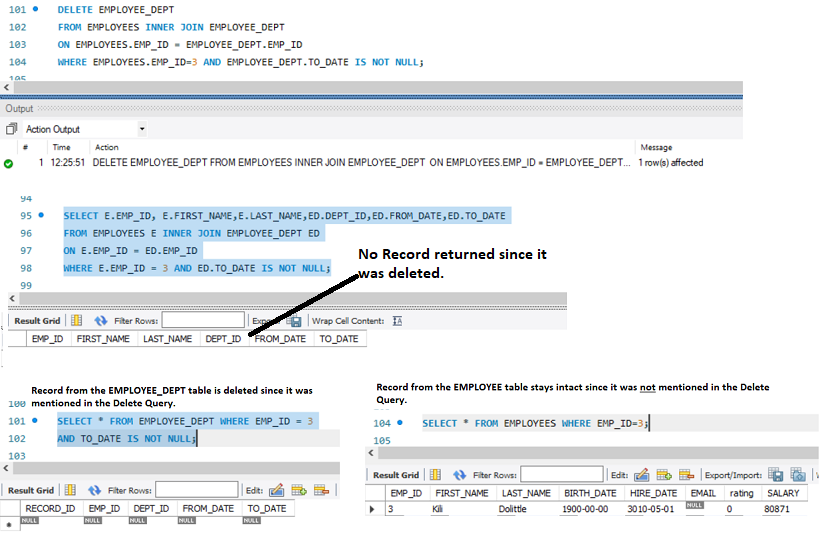Viewport: 820px width, 540px height.
Task: Click the edit row pencil icon in the Export/Import toolbar
Action: (641, 474)
